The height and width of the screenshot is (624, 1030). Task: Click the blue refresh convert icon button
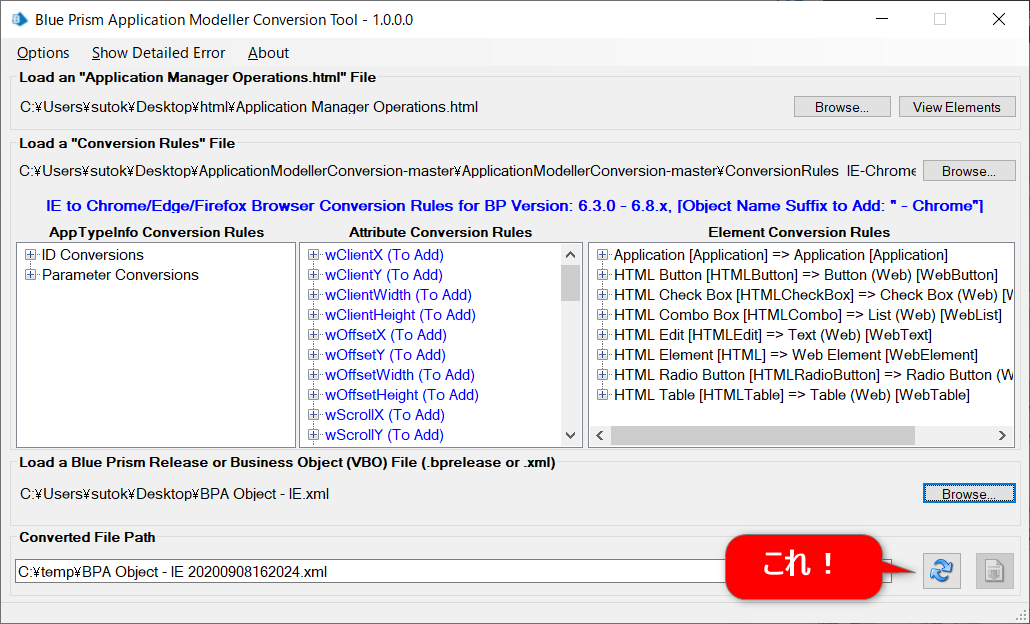coord(941,570)
